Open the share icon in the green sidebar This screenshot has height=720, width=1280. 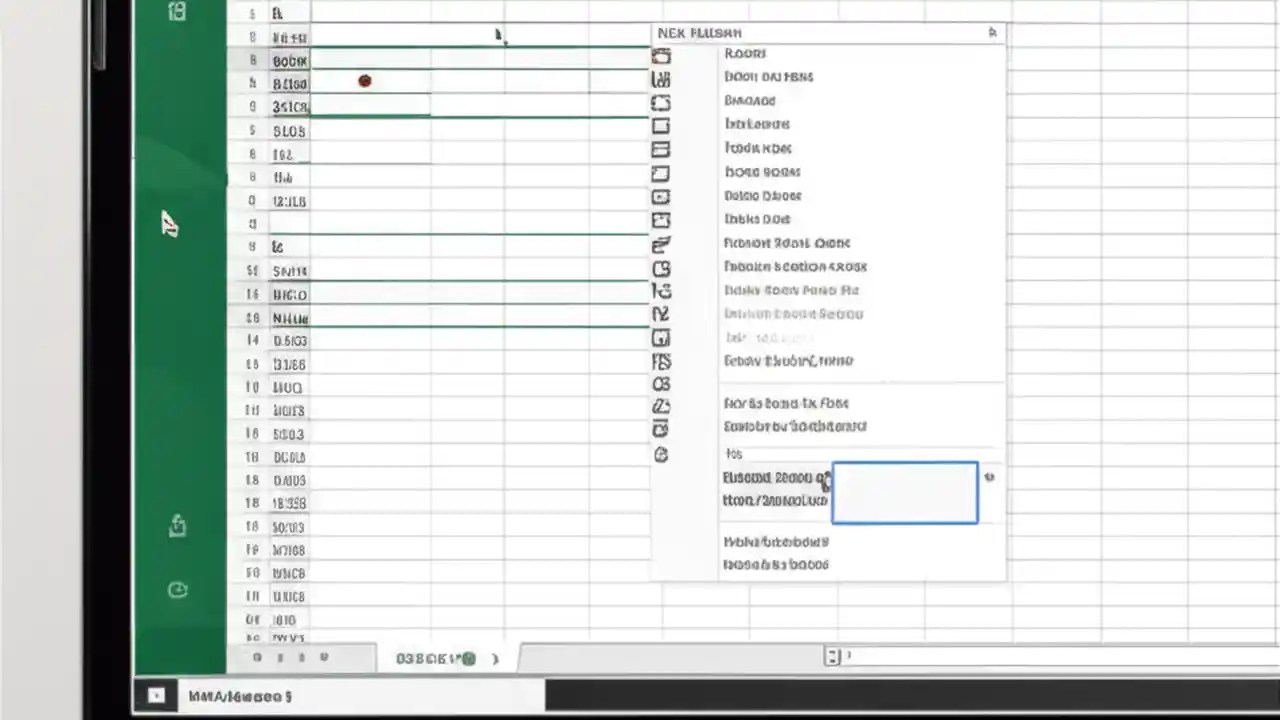177,526
